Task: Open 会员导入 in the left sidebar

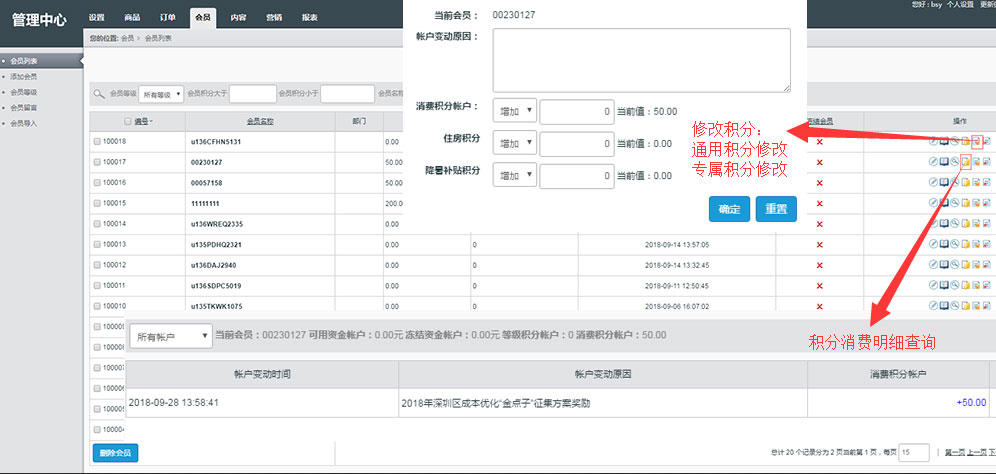Action: [x=24, y=123]
